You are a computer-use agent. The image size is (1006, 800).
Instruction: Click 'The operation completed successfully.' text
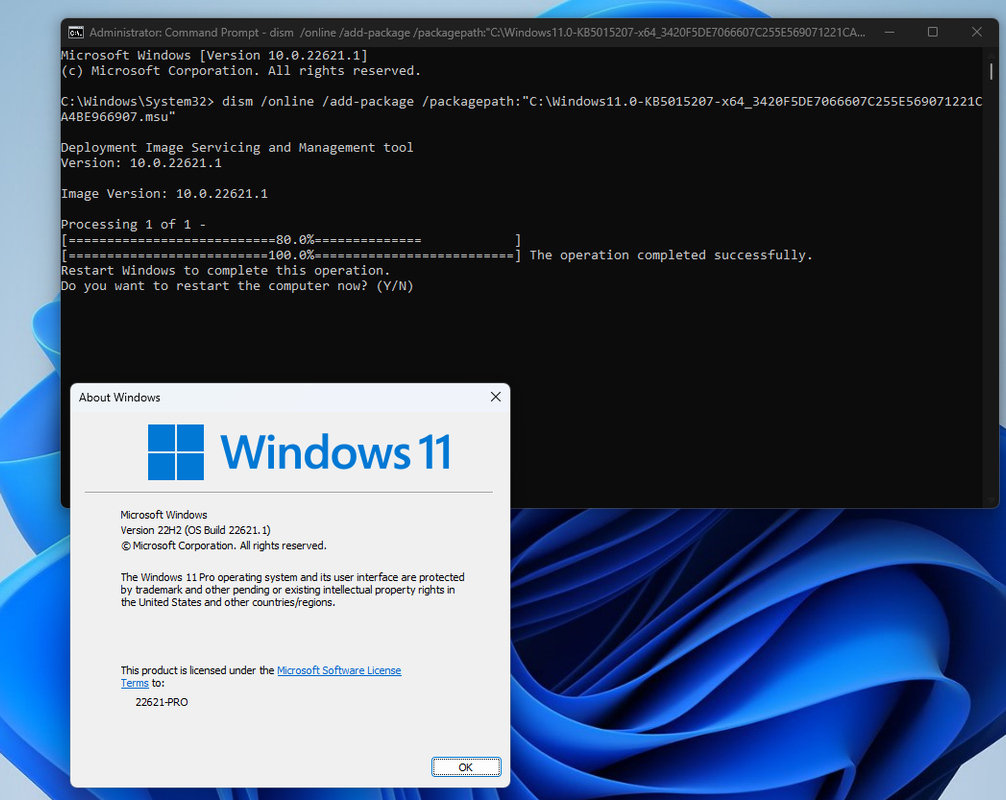670,255
